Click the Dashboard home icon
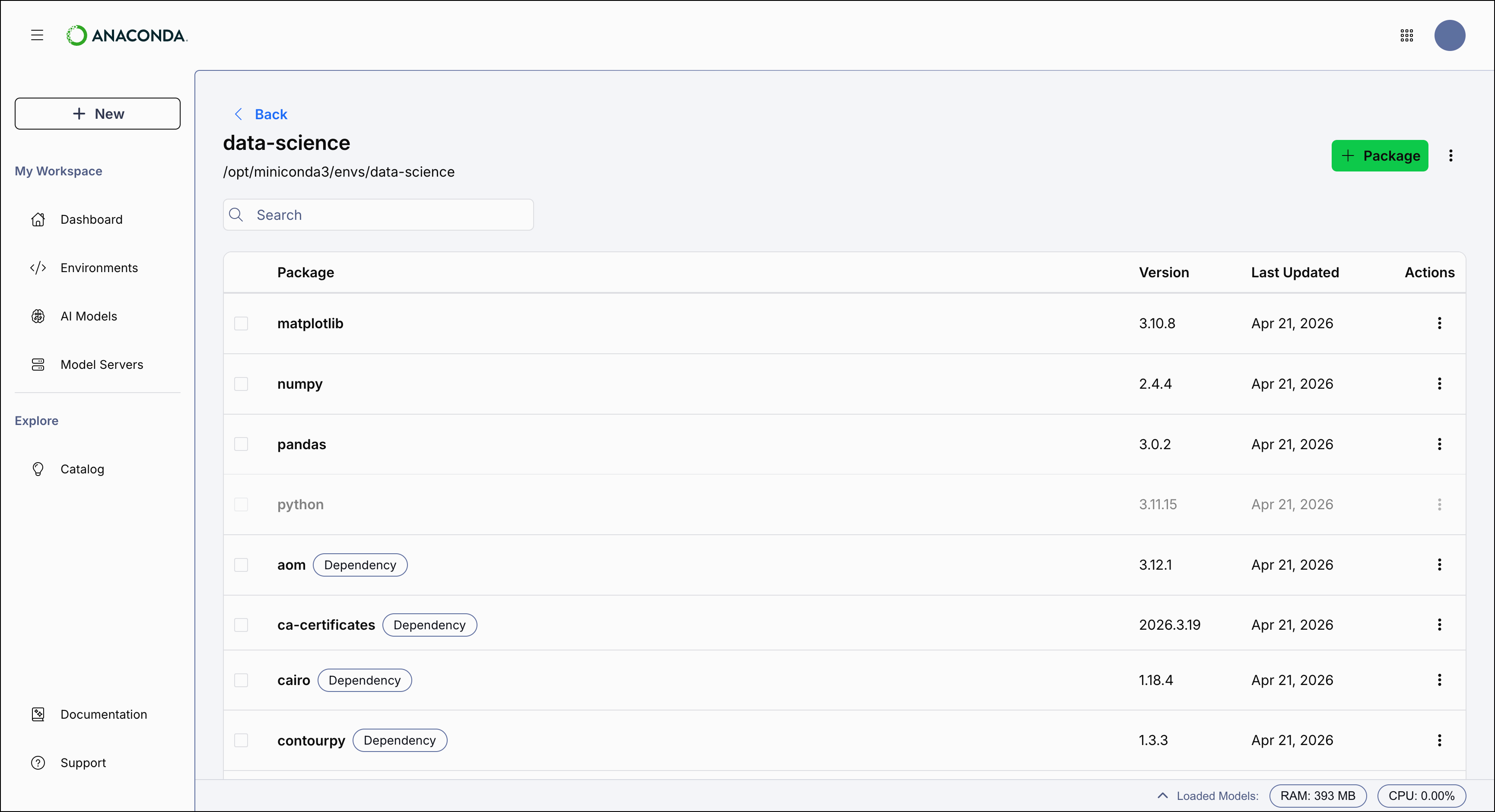This screenshot has width=1495, height=812. click(x=38, y=219)
